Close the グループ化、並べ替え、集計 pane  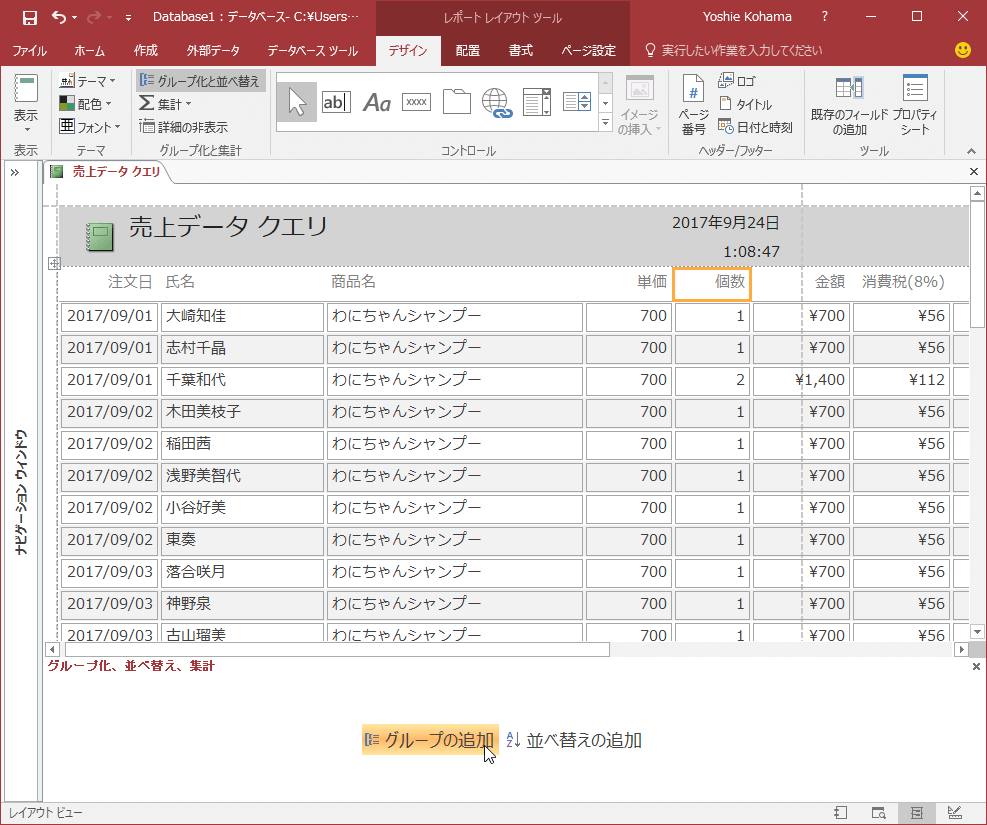pyautogui.click(x=976, y=666)
